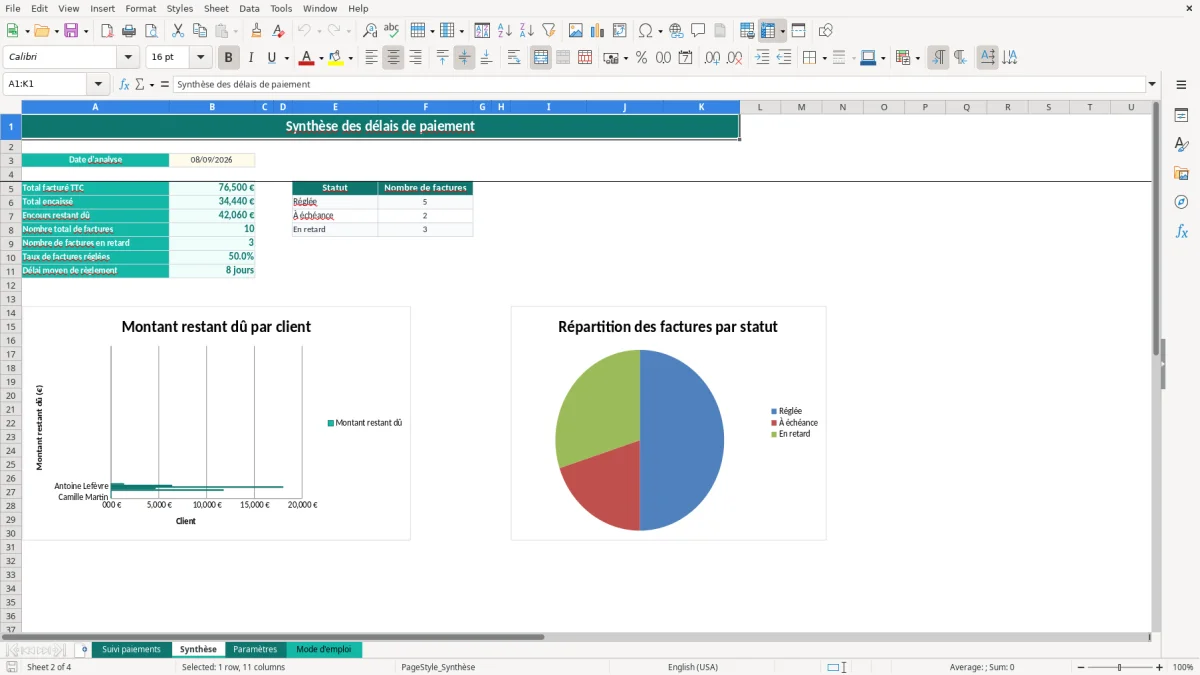Toggle Left-to-Right text direction
Image resolution: width=1200 pixels, height=675 pixels.
click(938, 58)
